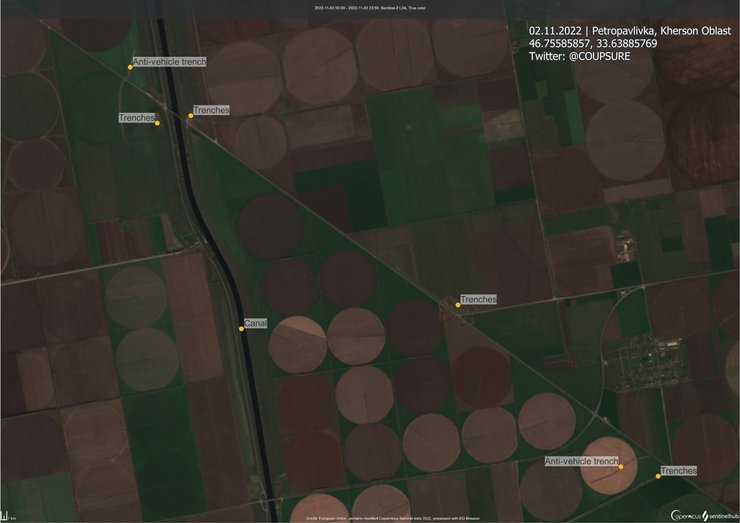This screenshot has height=523, width=740.
Task: Select the Trenches marker at the central road junction
Action: coord(458,304)
